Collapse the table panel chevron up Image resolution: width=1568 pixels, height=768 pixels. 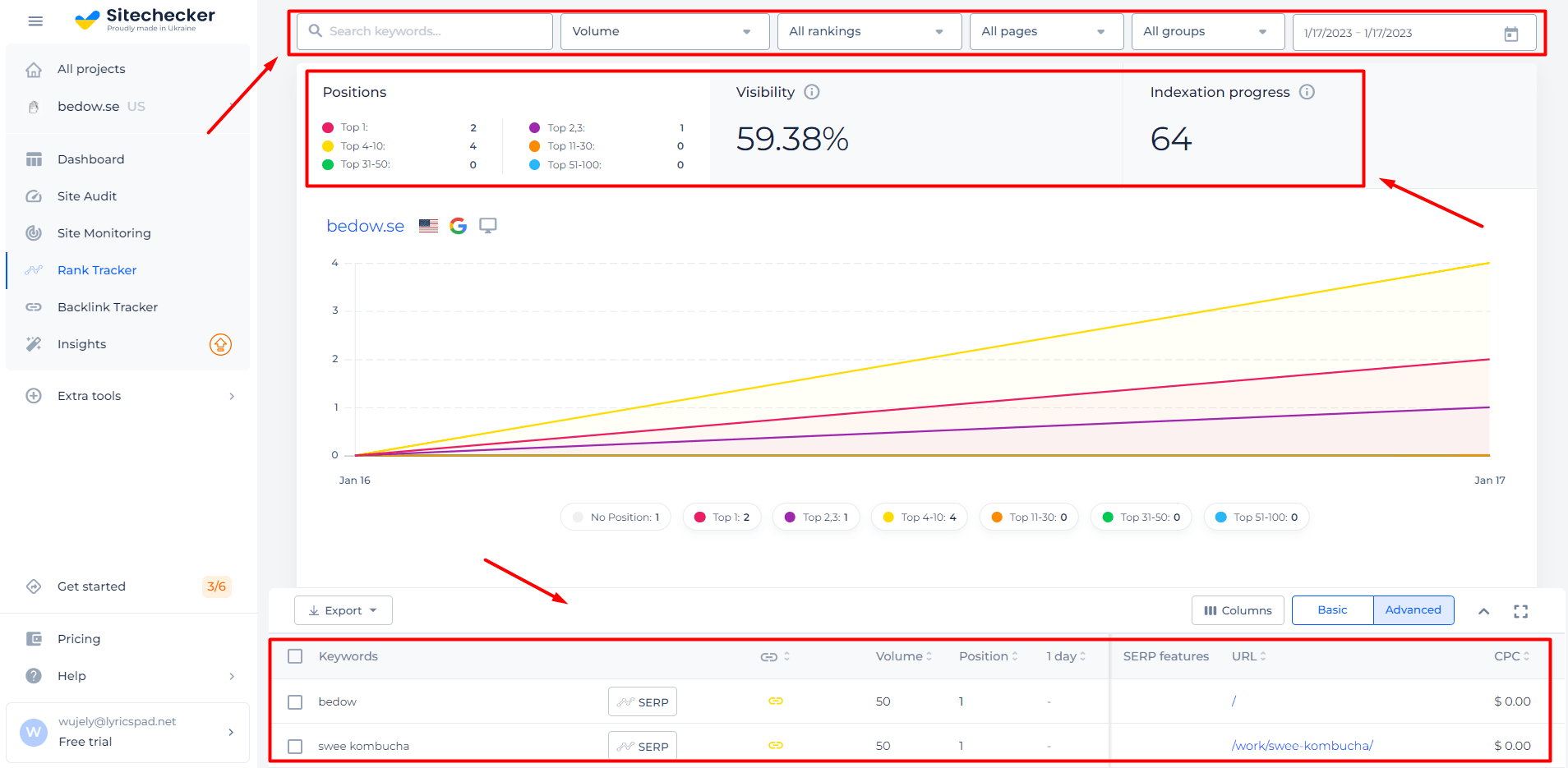(1484, 611)
